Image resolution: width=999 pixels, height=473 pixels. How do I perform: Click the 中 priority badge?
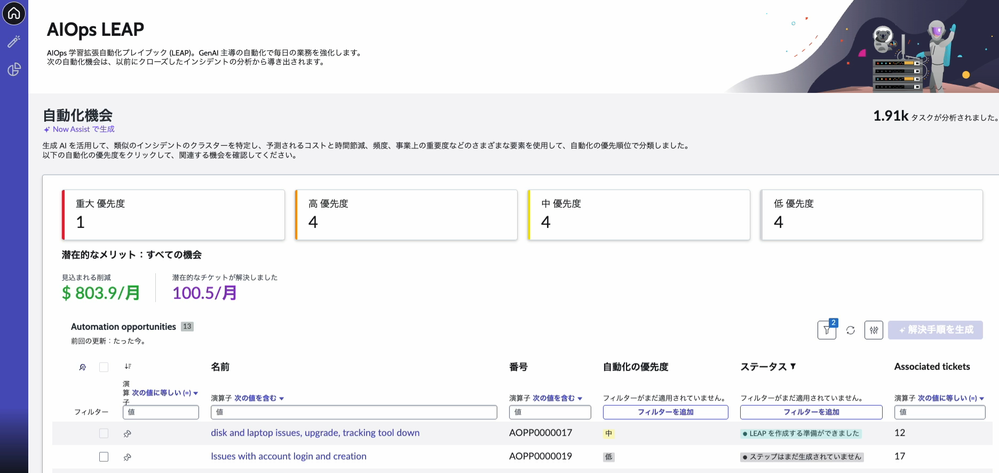tap(608, 433)
